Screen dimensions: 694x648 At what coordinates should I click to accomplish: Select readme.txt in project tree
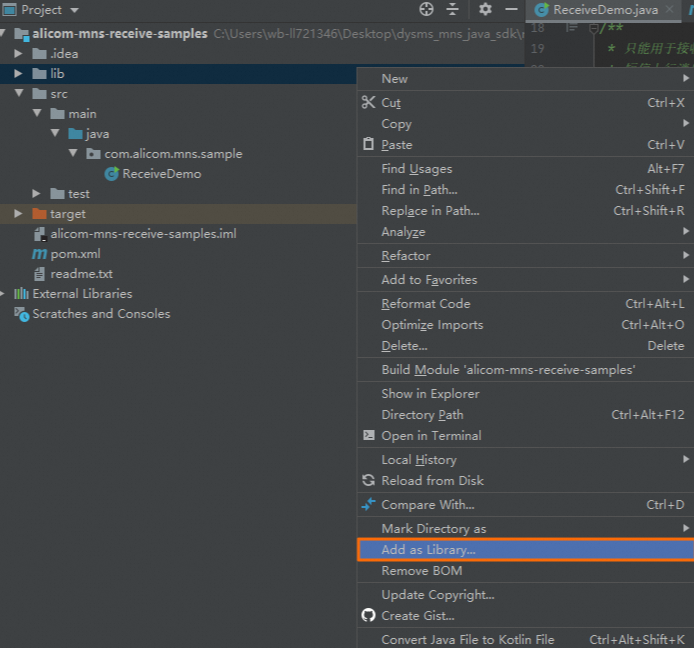[73, 274]
